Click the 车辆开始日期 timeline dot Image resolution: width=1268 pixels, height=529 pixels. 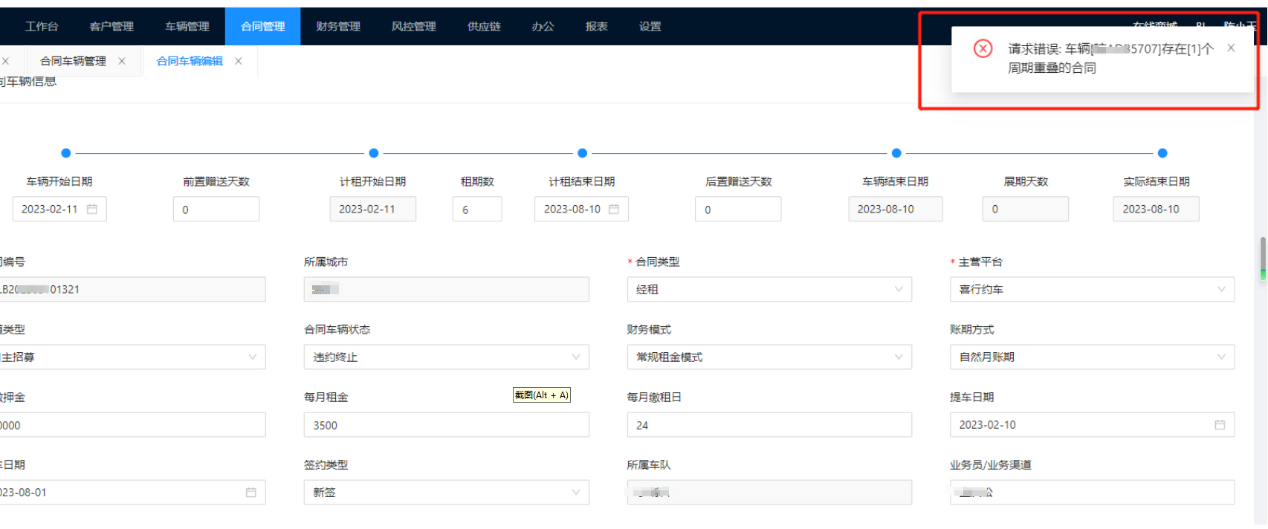[x=66, y=153]
